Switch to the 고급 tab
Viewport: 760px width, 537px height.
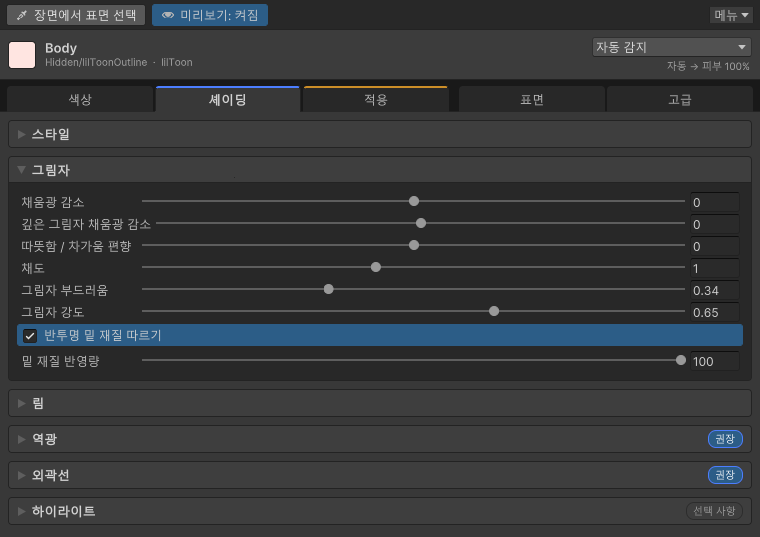click(x=680, y=99)
